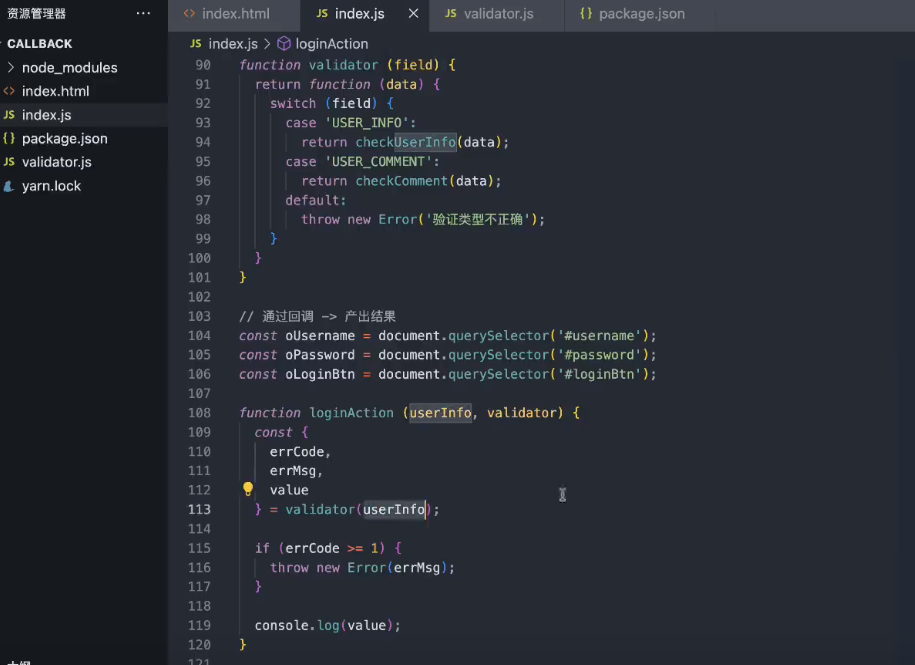The width and height of the screenshot is (915, 665).
Task: Click the JS icon beside index.js in the explorer
Action: (9, 115)
